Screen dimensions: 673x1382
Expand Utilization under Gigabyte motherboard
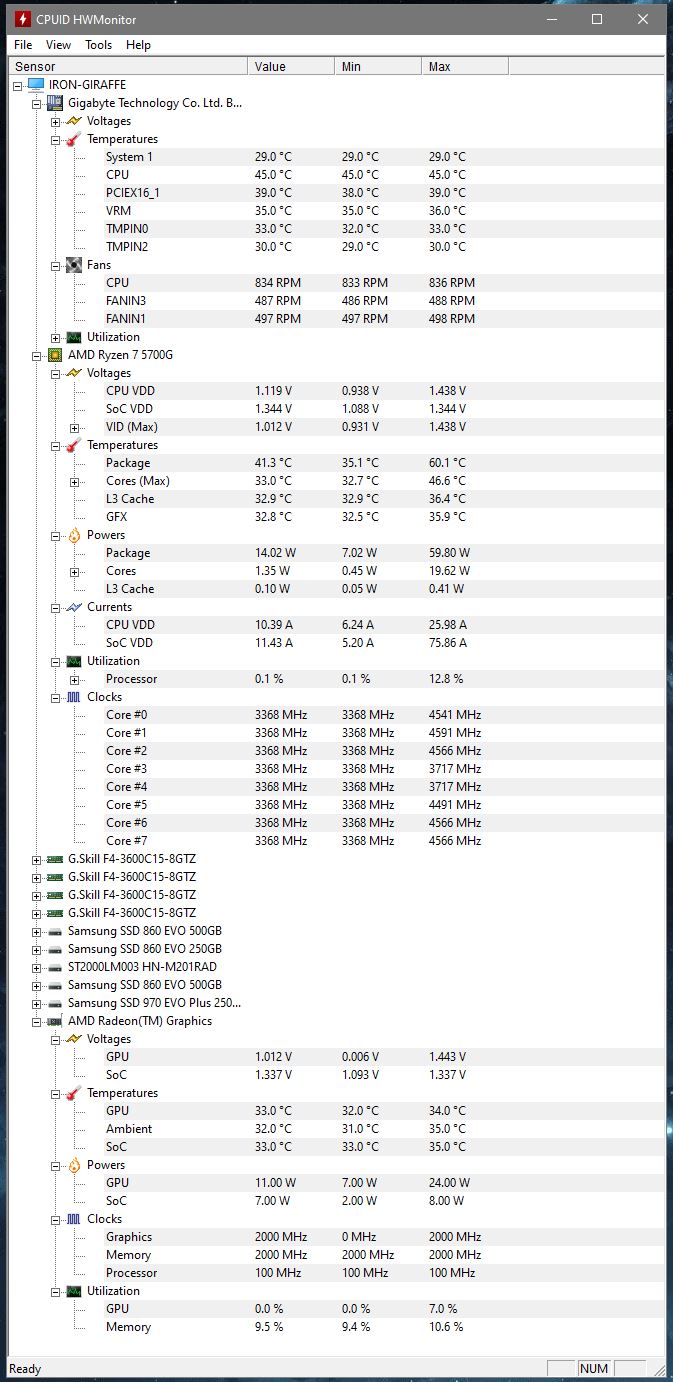pos(56,337)
